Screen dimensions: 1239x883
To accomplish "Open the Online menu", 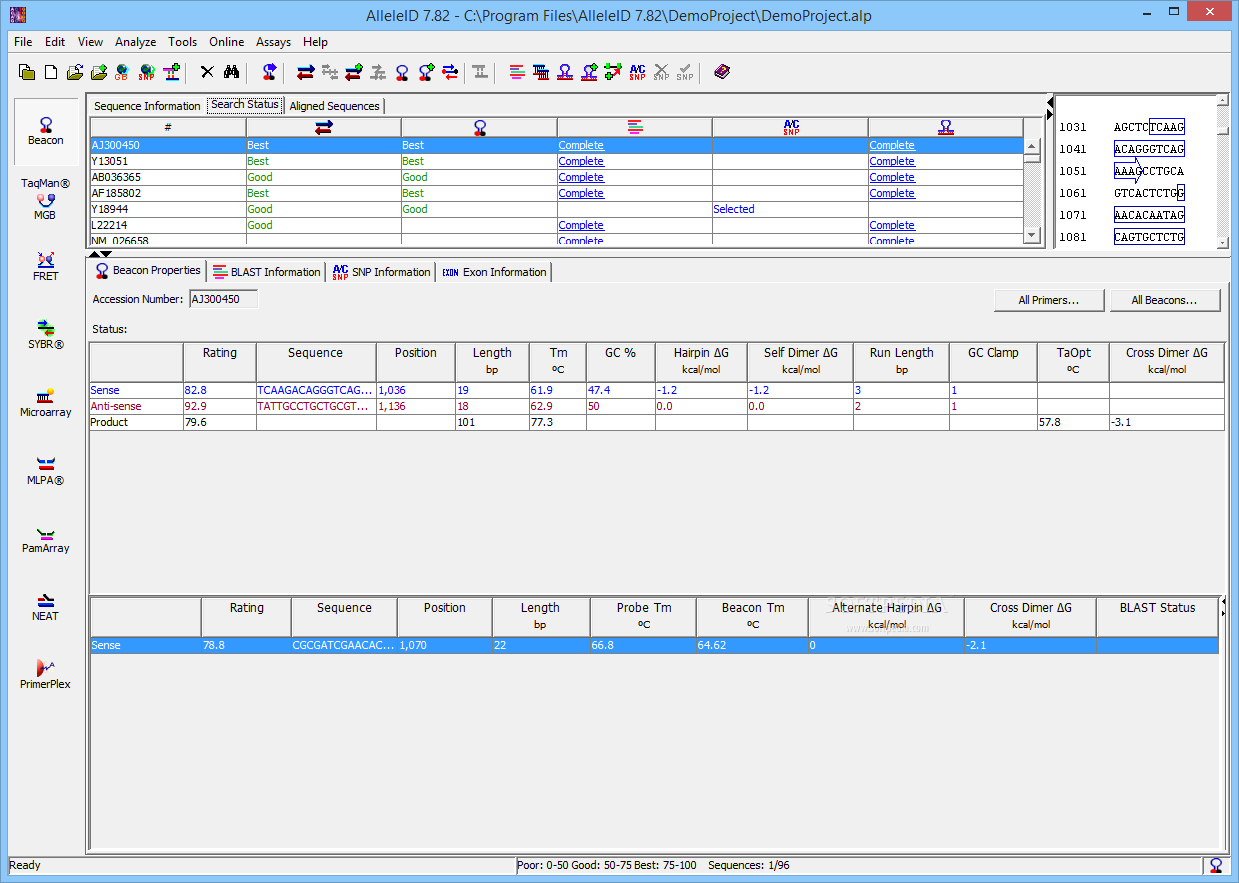I will click(x=226, y=42).
